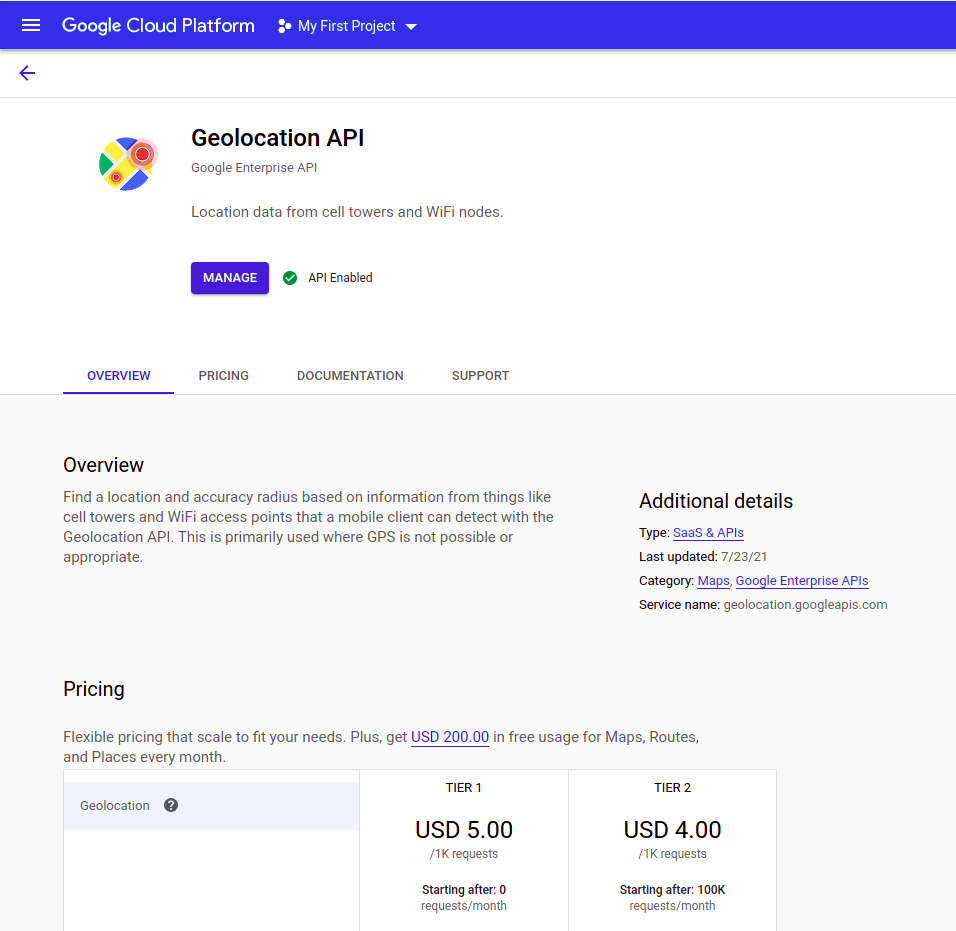Click 'Starting after: 100K' text

pyautogui.click(x=672, y=890)
